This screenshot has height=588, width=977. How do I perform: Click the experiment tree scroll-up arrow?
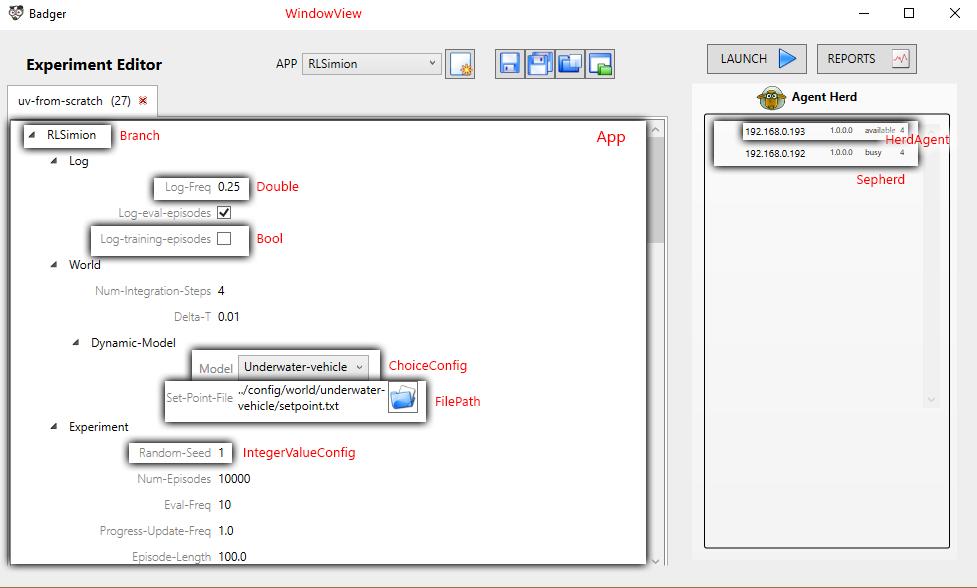[655, 130]
